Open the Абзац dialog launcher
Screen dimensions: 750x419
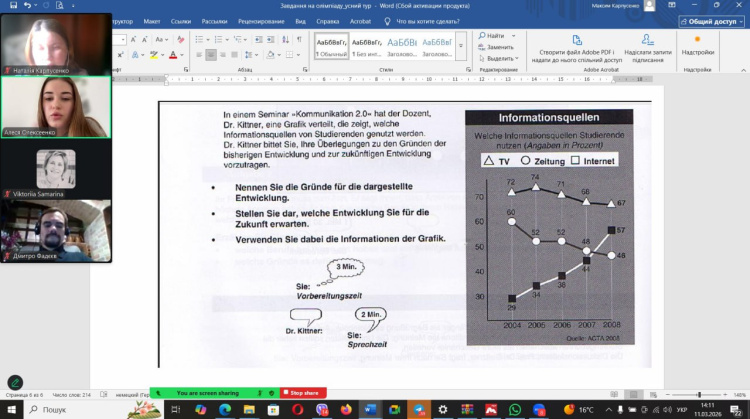(x=305, y=70)
